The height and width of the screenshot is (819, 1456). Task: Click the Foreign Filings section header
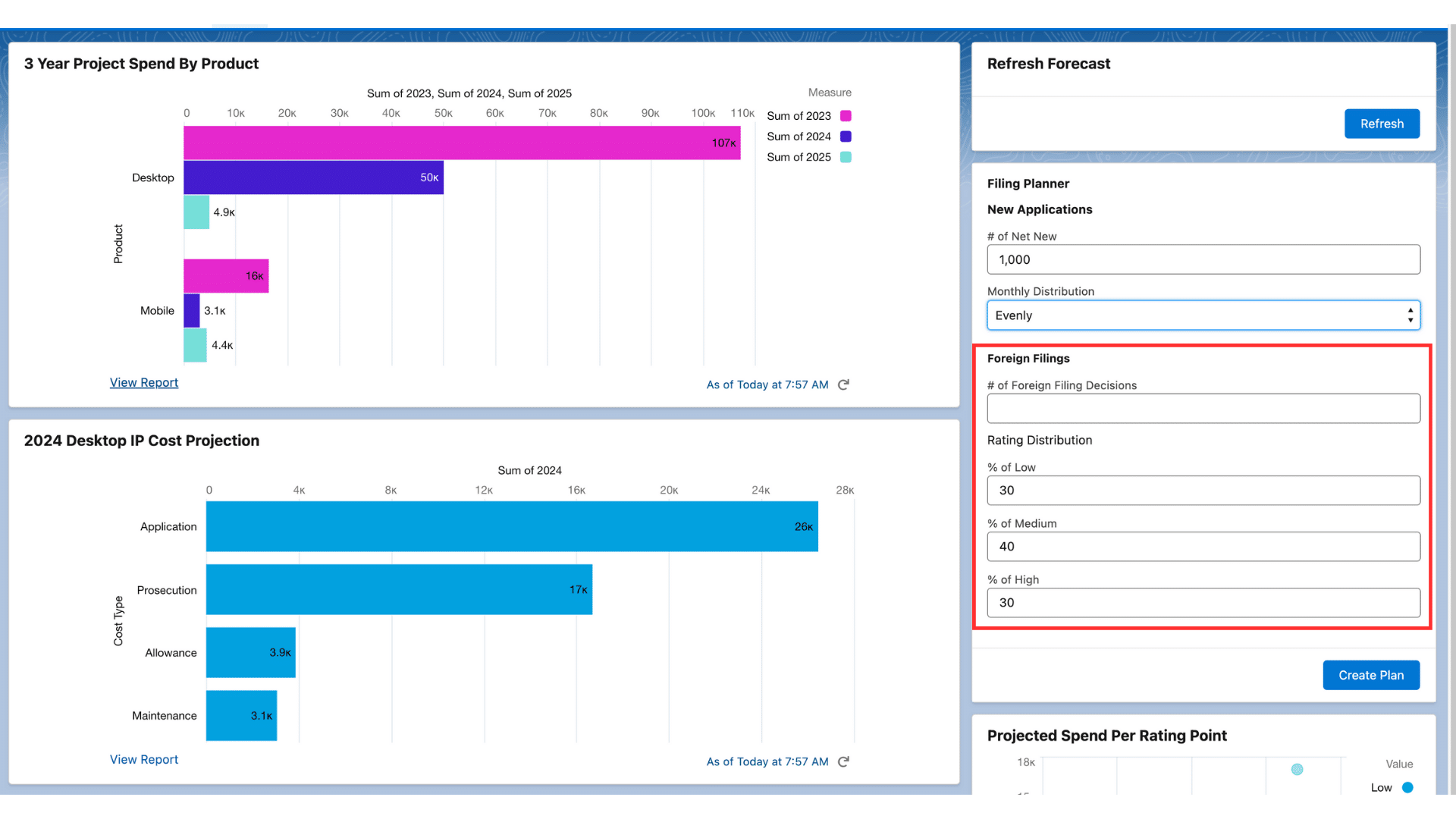(1028, 358)
